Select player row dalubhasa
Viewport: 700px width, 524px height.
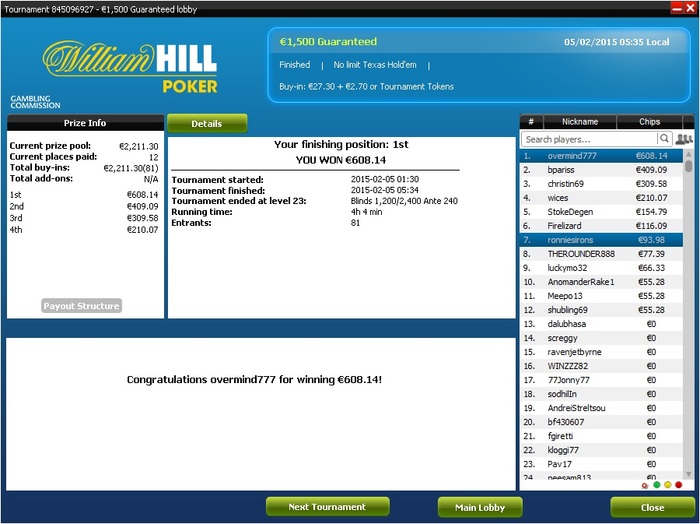click(601, 324)
